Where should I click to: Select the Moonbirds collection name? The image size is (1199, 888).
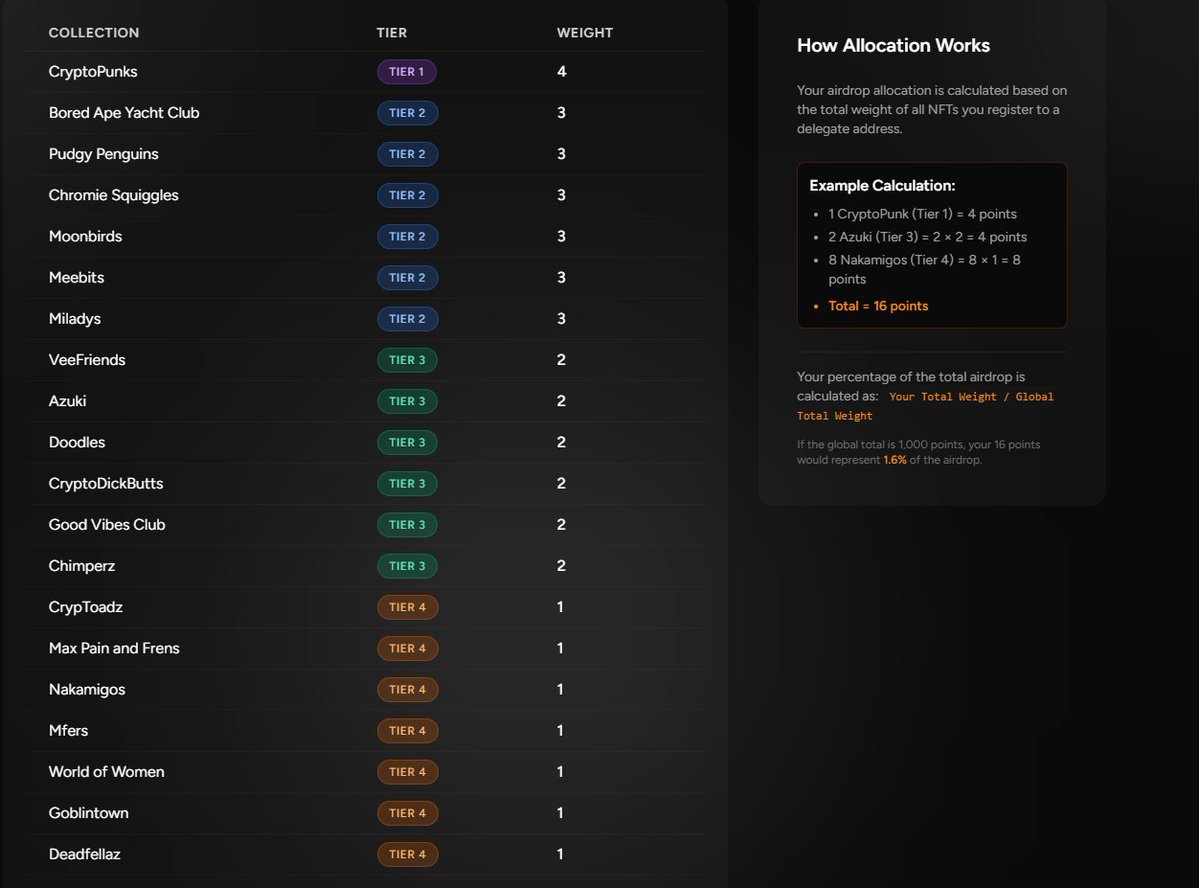click(x=86, y=236)
